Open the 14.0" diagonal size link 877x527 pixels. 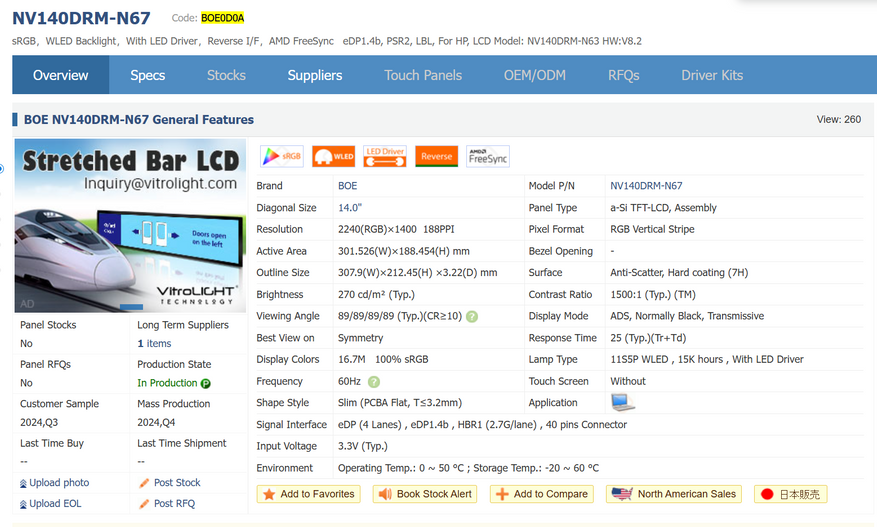350,208
